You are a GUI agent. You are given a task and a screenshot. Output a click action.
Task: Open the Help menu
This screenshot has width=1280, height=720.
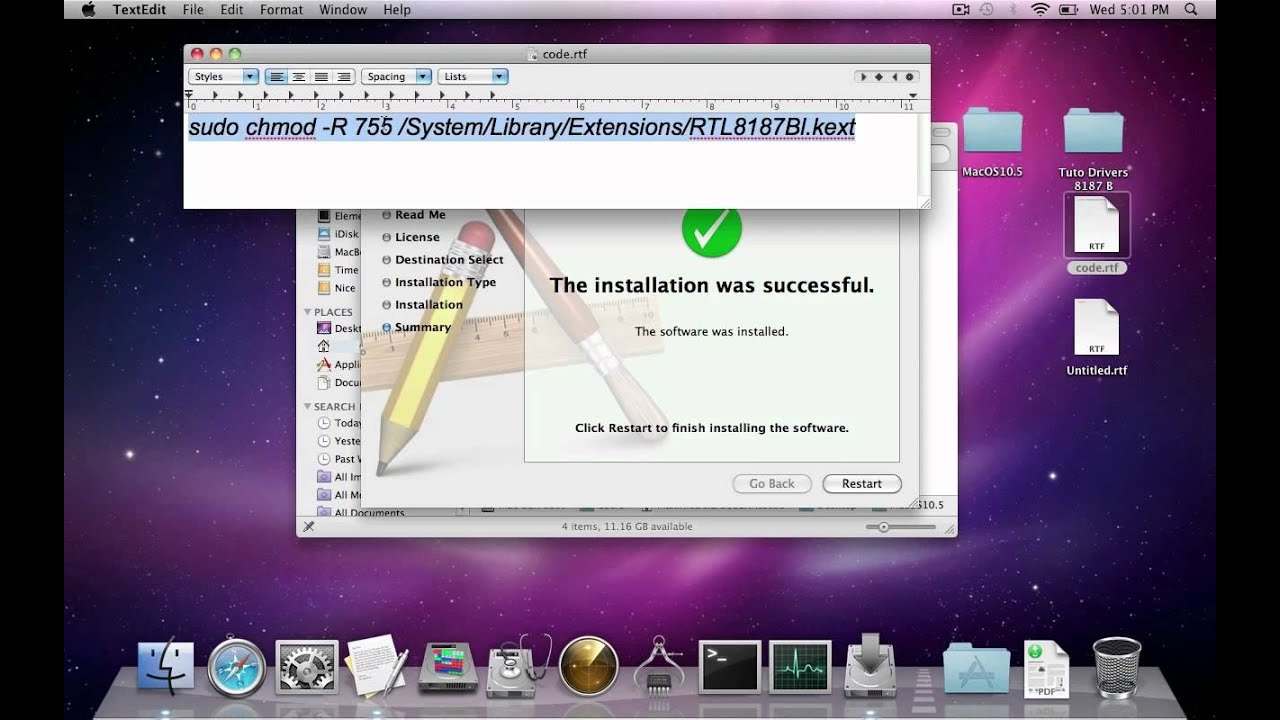point(397,9)
